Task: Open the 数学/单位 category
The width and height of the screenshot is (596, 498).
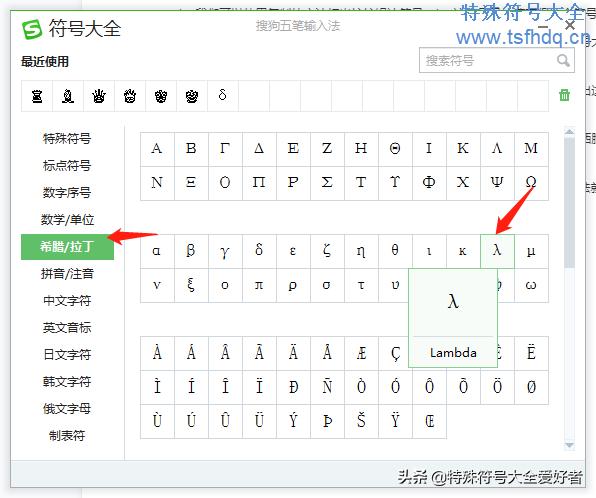Action: [x=67, y=219]
